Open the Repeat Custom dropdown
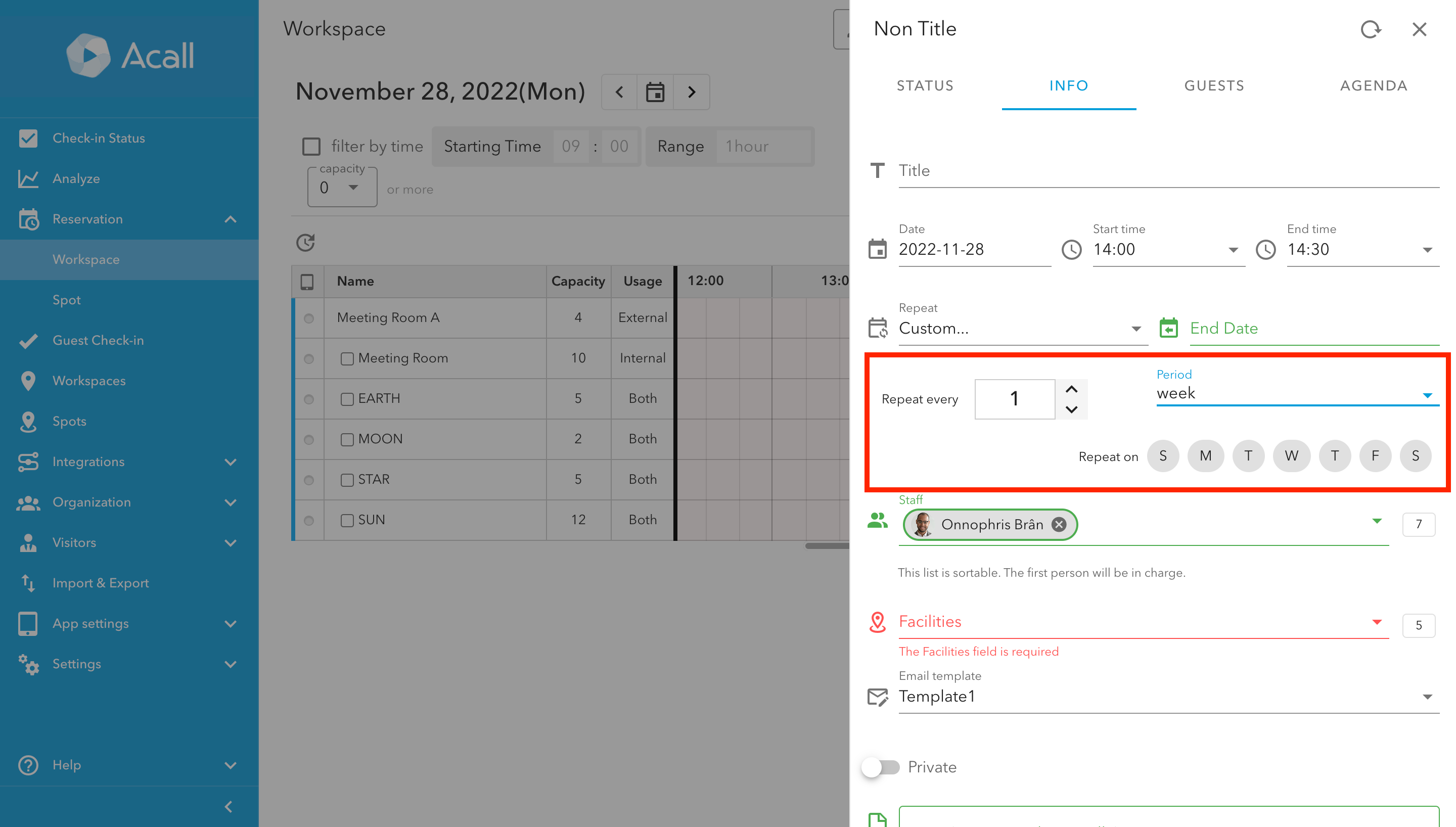This screenshot has height=827, width=1456. click(1020, 329)
